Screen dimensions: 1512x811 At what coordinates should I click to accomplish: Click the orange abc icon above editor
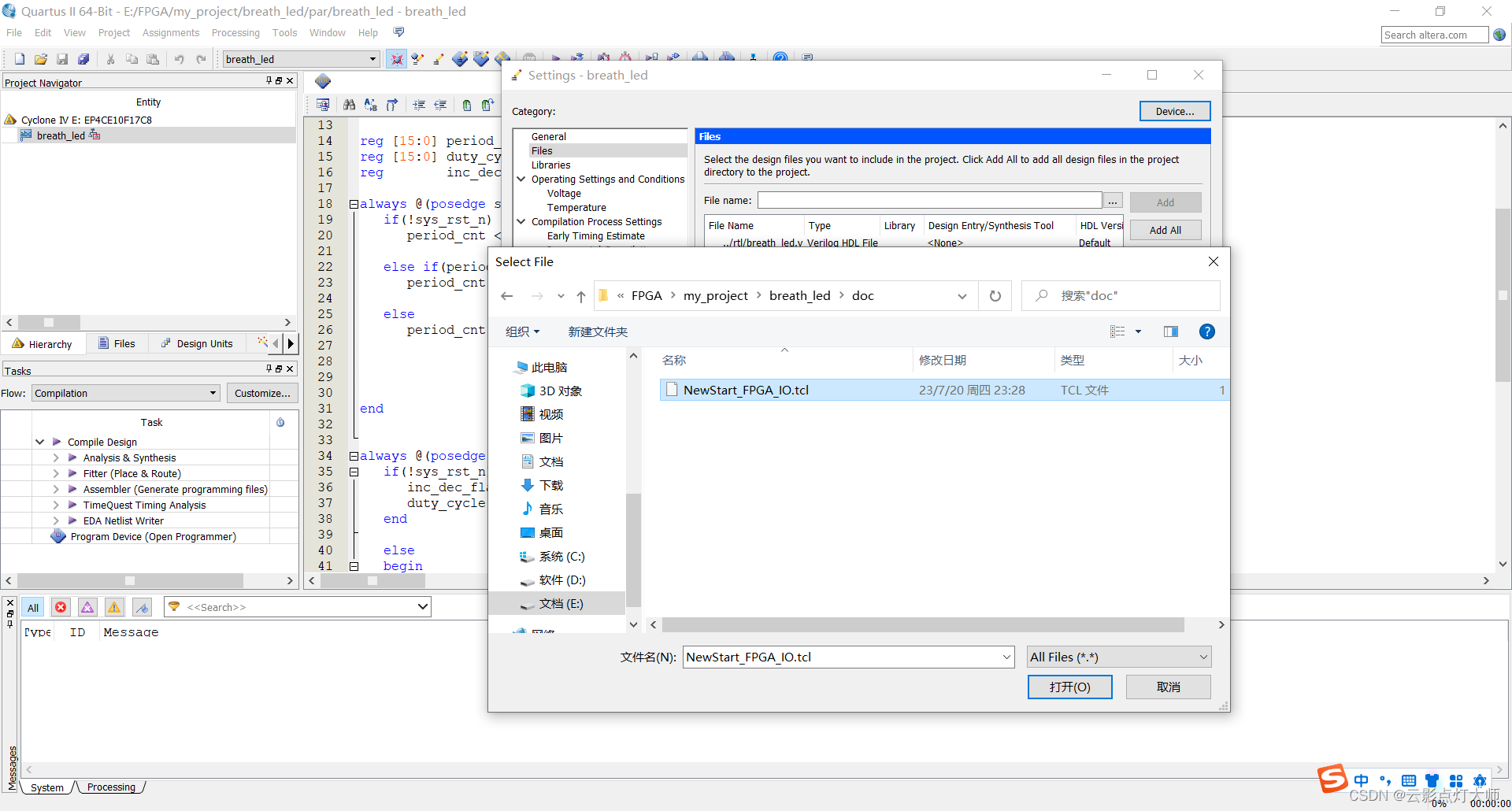(323, 81)
